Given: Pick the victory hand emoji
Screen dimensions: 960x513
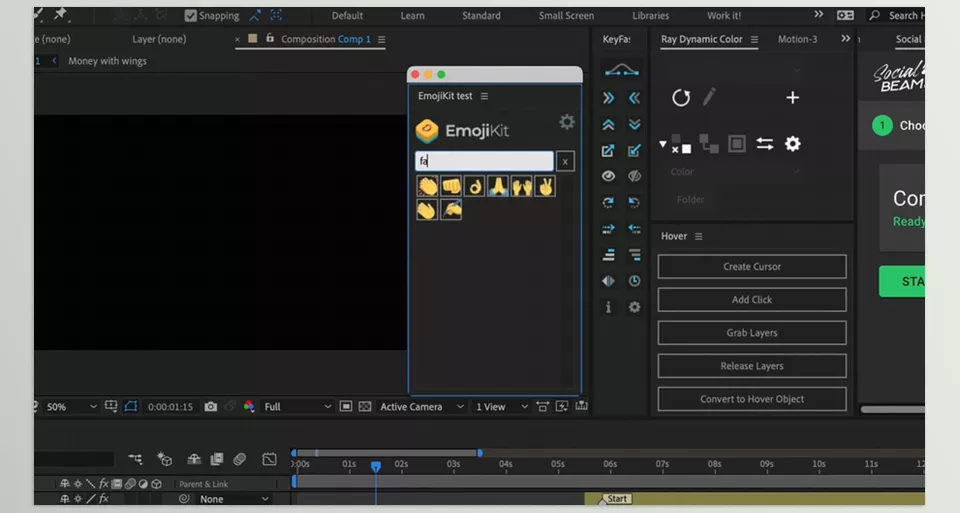Looking at the screenshot, I should pyautogui.click(x=545, y=186).
